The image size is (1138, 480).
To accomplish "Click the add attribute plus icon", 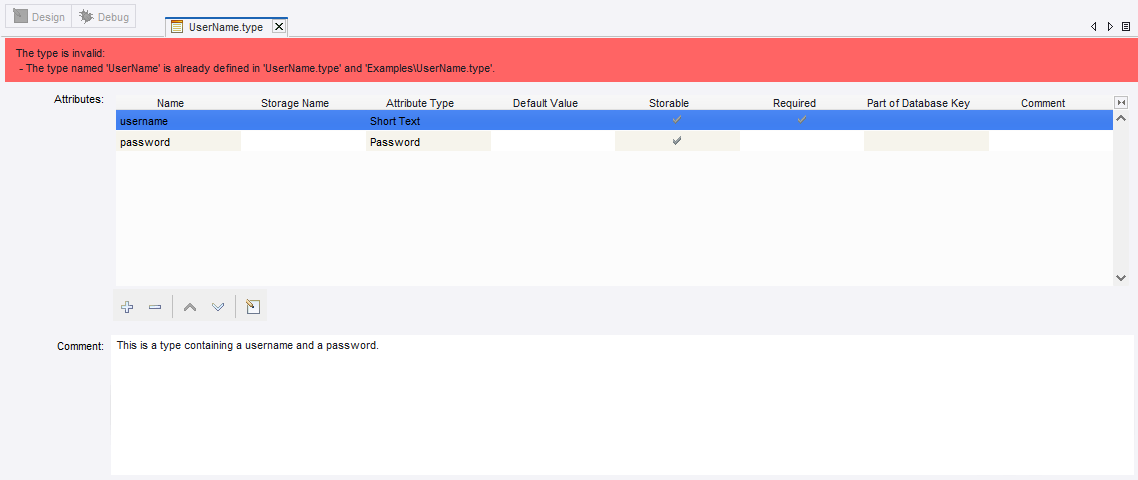I will (127, 307).
